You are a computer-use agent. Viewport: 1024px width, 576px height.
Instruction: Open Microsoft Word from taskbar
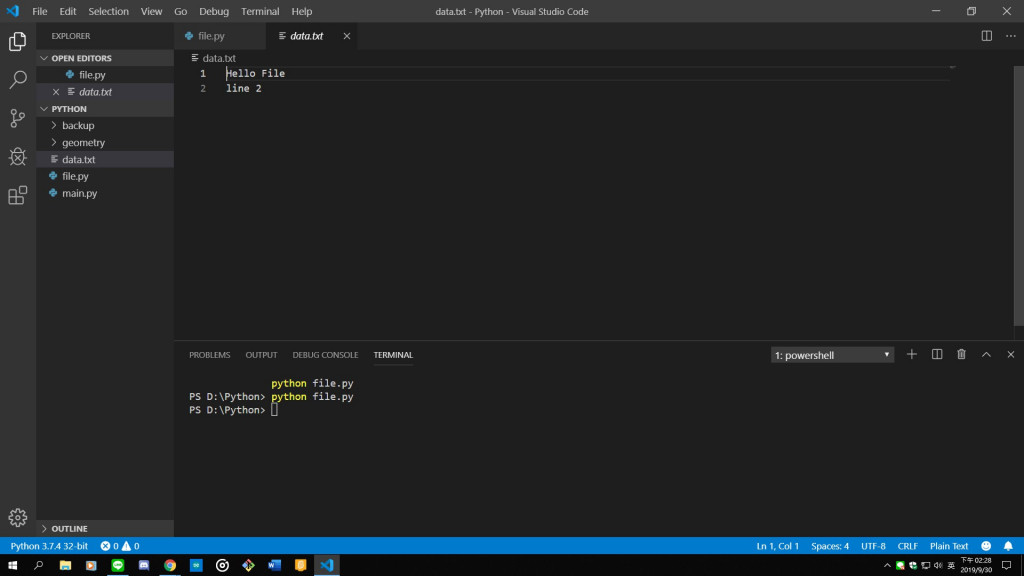click(274, 566)
